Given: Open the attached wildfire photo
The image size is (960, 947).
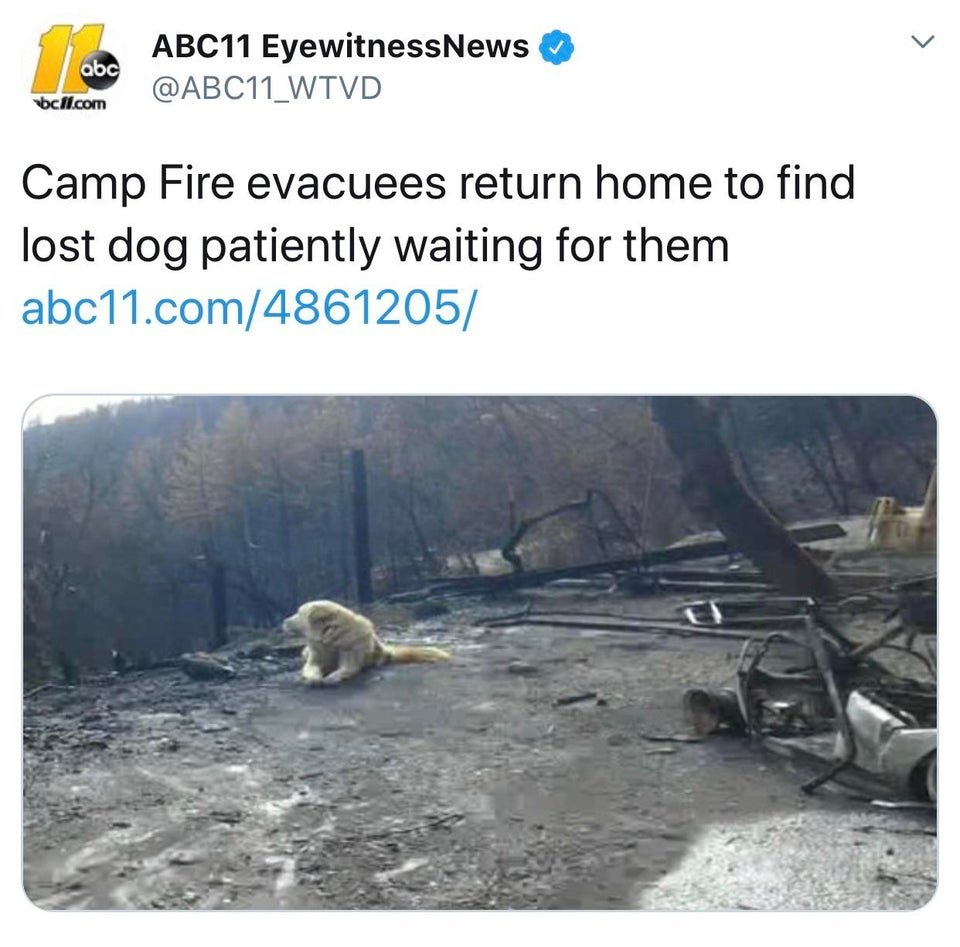Looking at the screenshot, I should (479, 653).
